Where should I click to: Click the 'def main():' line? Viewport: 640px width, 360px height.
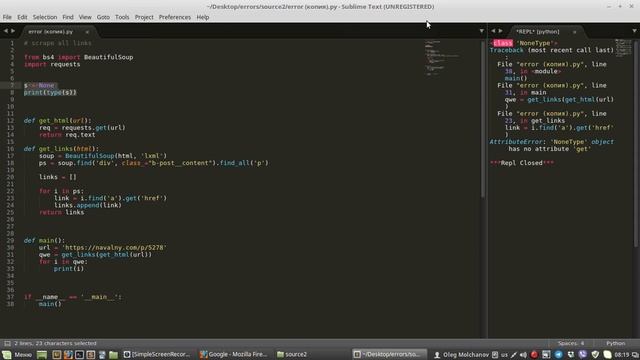tap(44, 240)
